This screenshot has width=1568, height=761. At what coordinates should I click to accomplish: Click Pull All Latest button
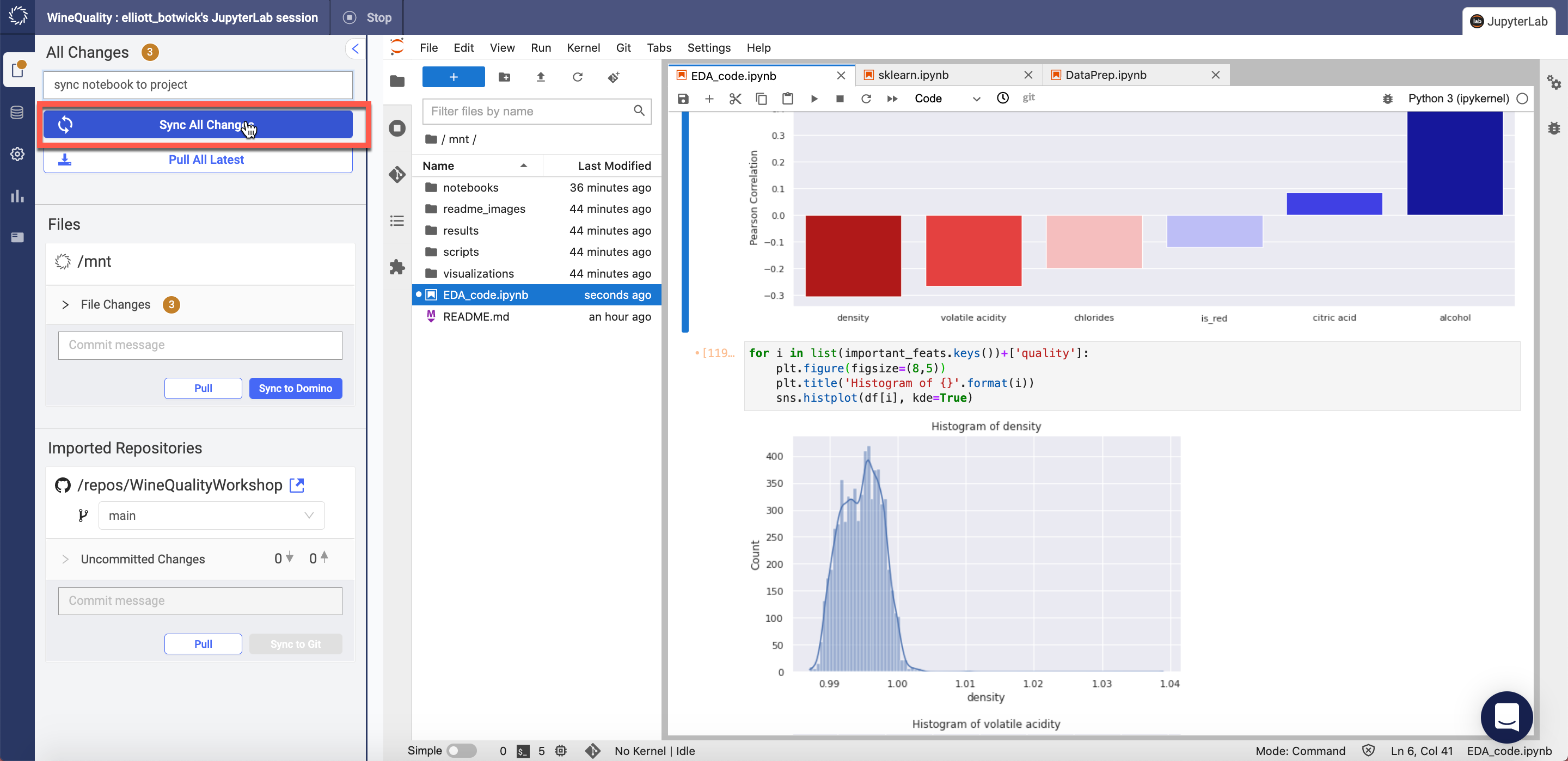198,159
